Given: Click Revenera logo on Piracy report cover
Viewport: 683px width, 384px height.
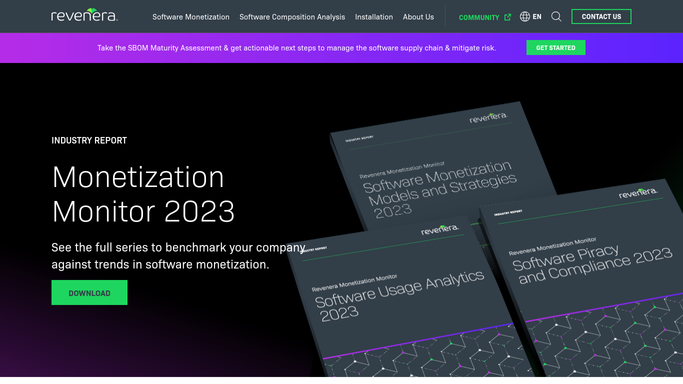Looking at the screenshot, I should (x=638, y=192).
